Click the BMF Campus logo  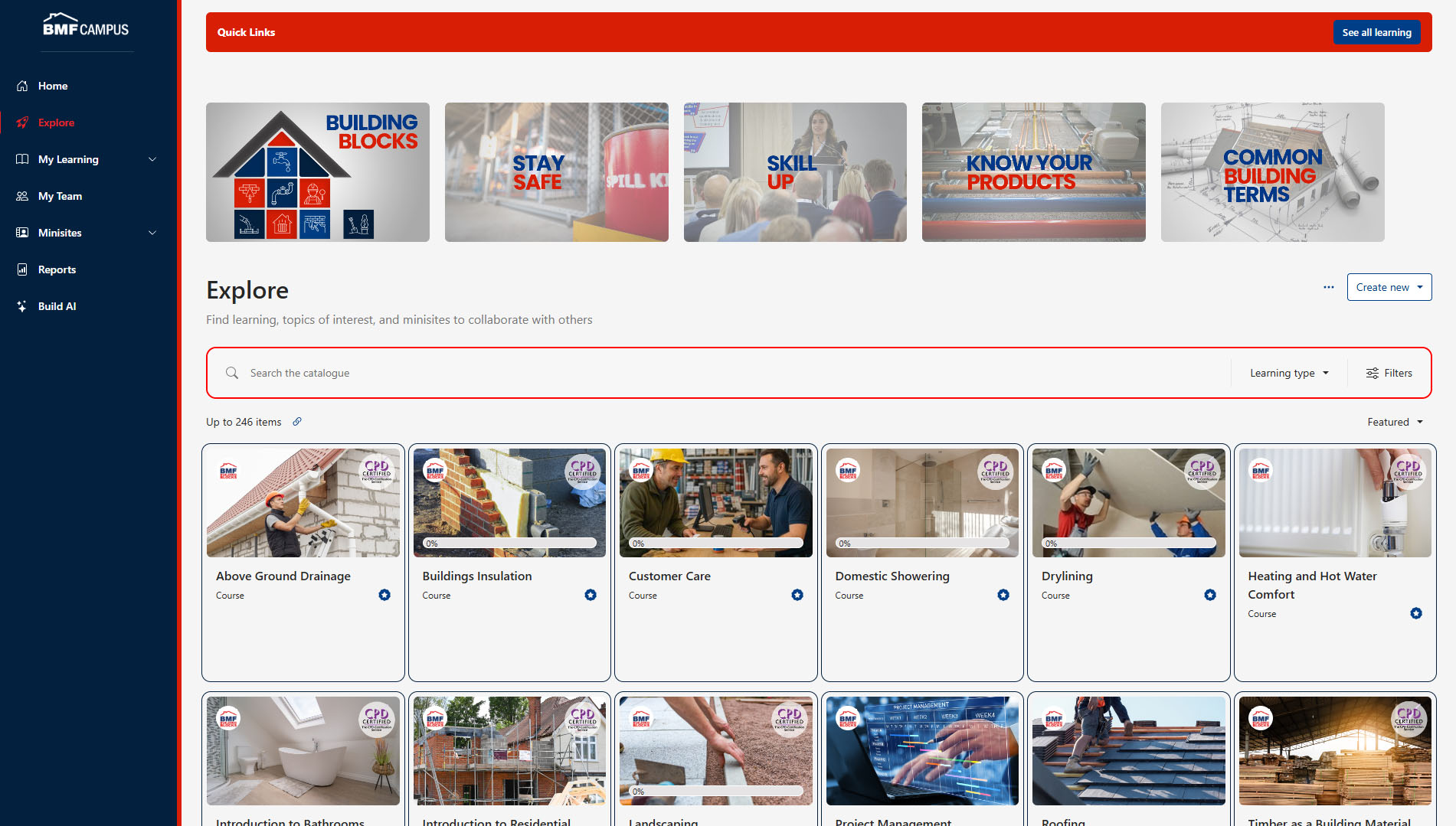tap(86, 25)
